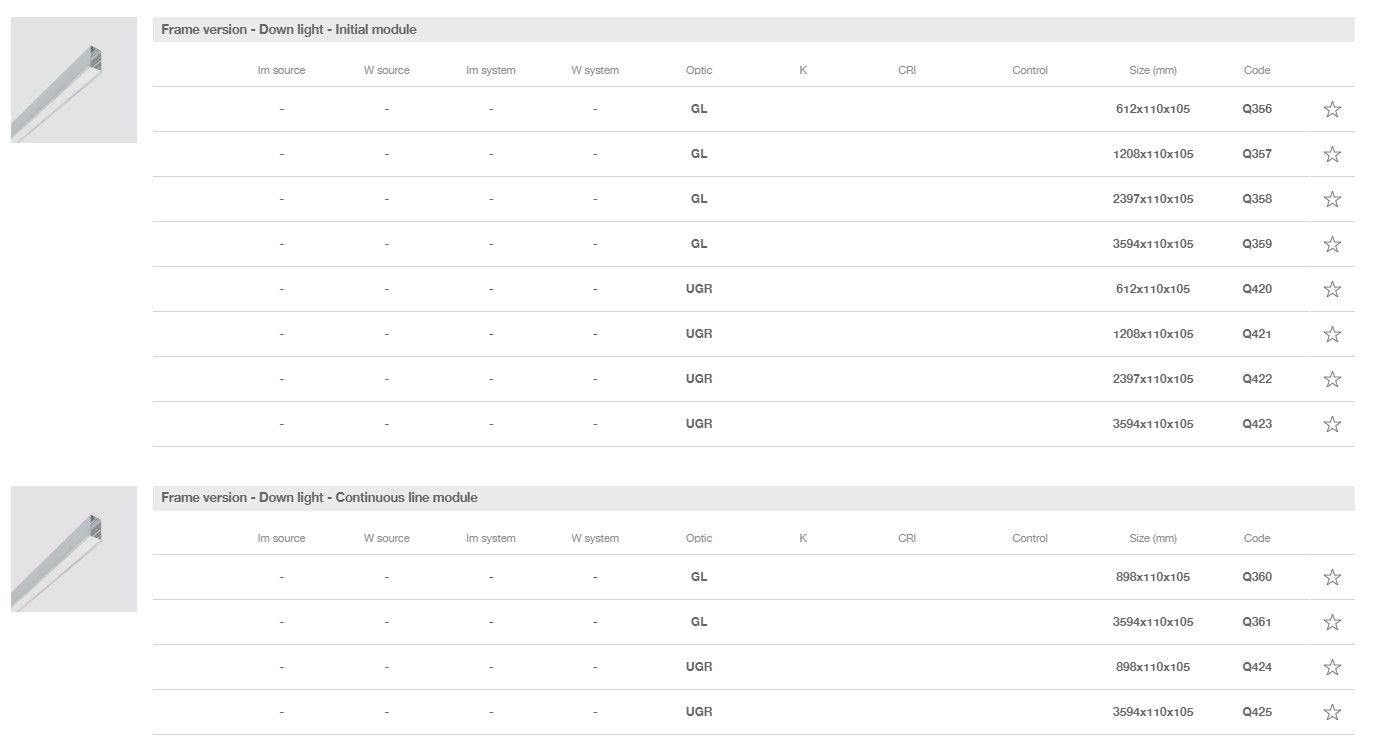Screen dimensions: 1380x750
Task: Star the Q356 product as favorite
Action: [1332, 110]
